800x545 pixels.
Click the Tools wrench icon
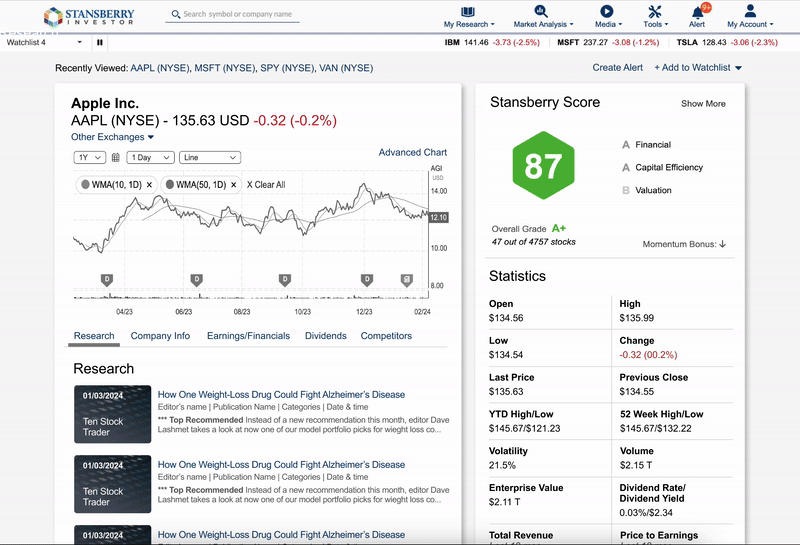[x=655, y=11]
